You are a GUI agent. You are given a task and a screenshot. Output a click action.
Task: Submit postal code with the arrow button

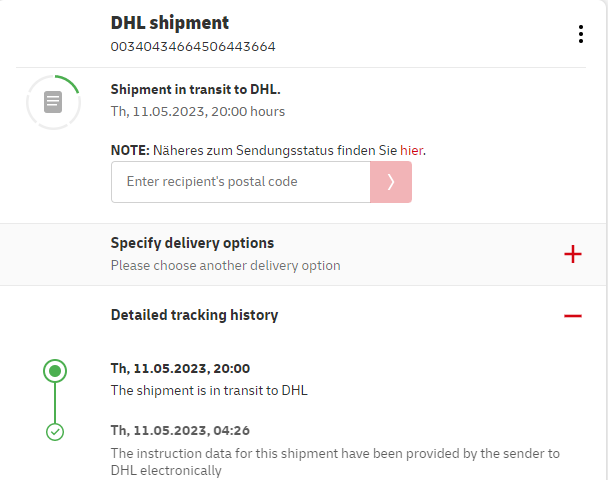pos(391,182)
